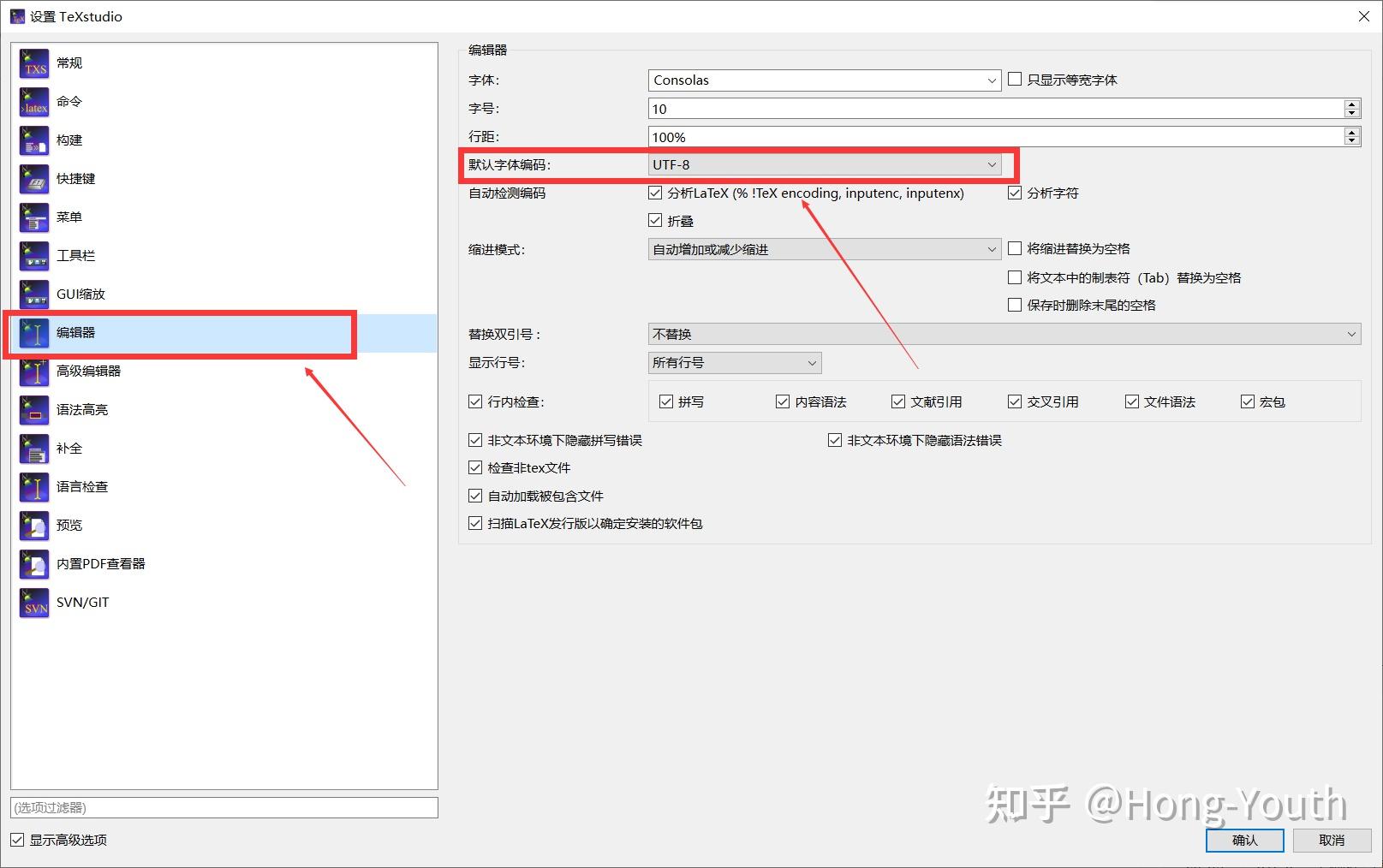The width and height of the screenshot is (1383, 868).
Task: Select the 语法高亮 (Syntax Highlighting) icon
Action: [x=84, y=409]
